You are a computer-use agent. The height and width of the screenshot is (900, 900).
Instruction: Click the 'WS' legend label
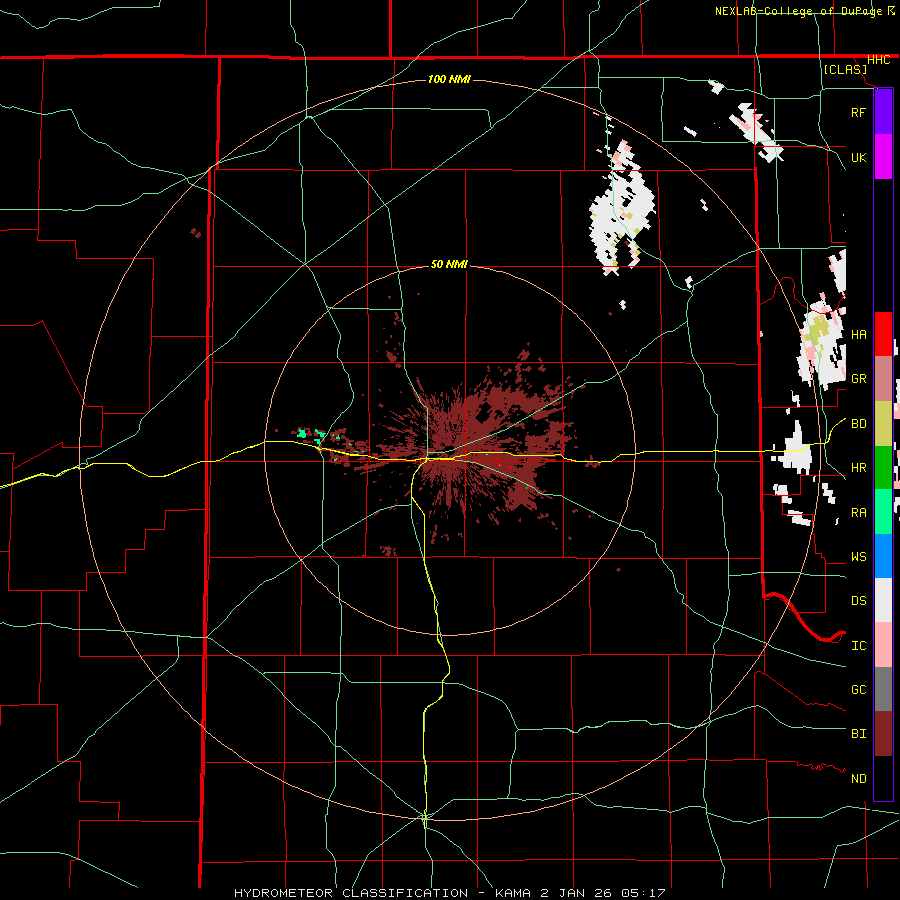click(x=858, y=557)
